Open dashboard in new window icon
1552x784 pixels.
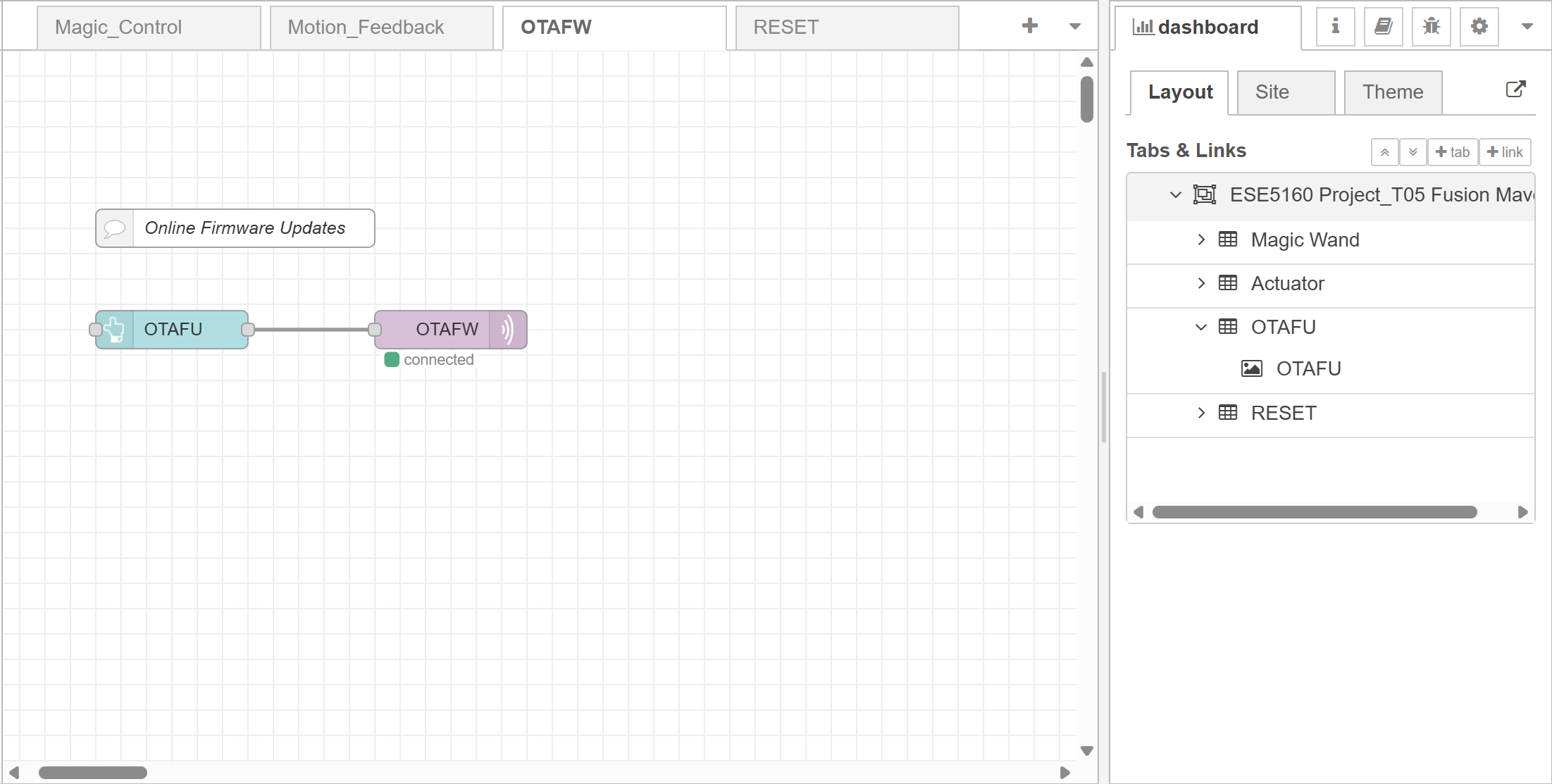point(1515,89)
